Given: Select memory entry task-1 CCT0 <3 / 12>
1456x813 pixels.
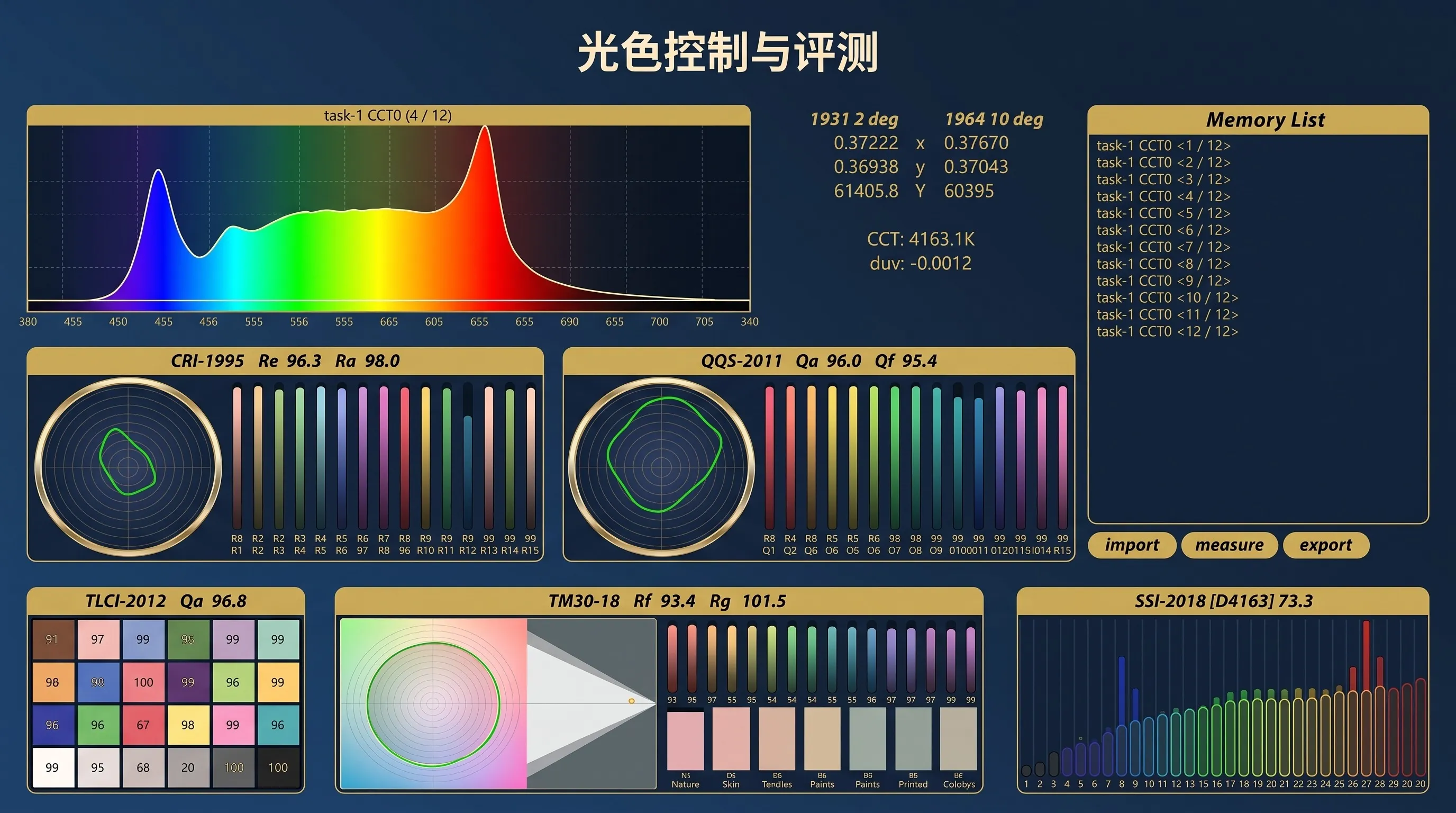Looking at the screenshot, I should tap(1163, 180).
